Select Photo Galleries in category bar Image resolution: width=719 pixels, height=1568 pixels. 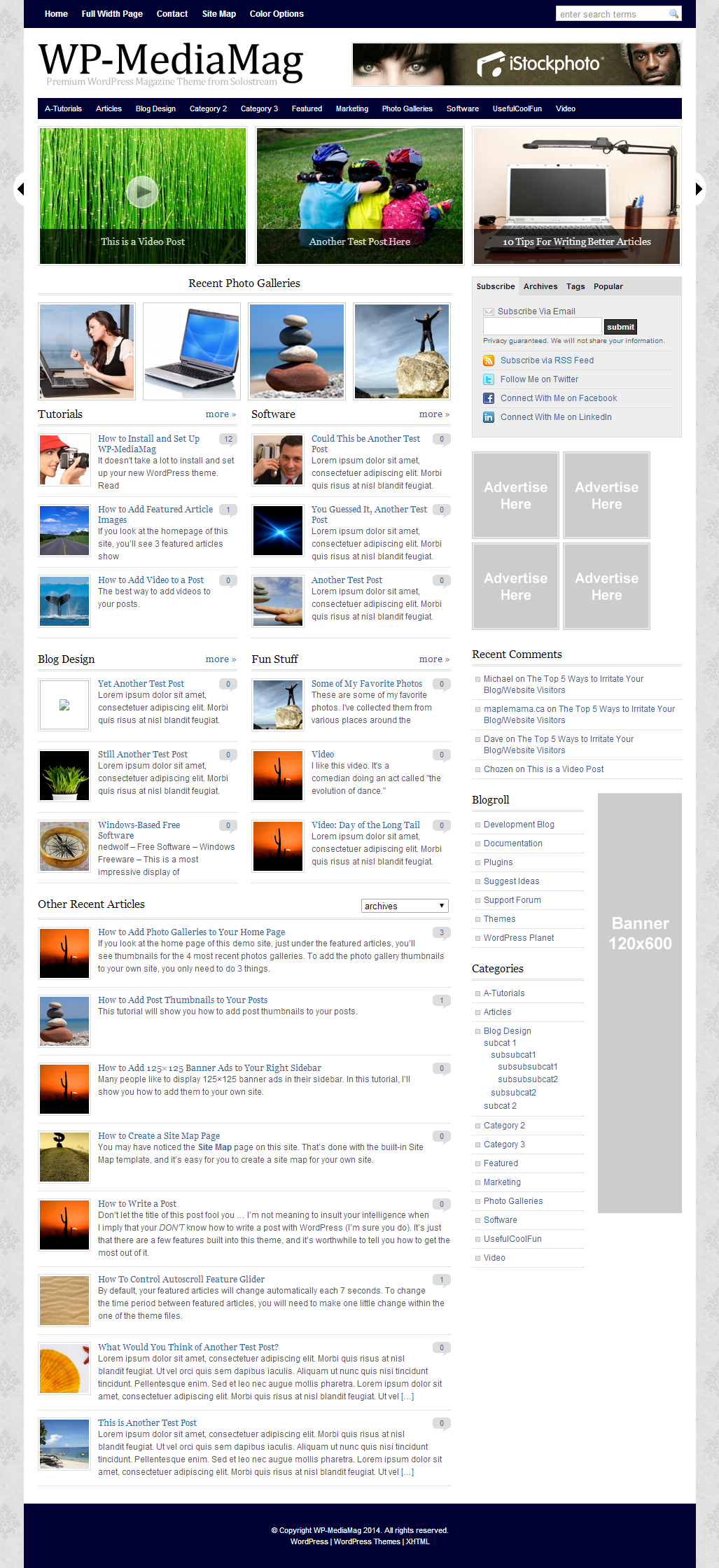pos(407,108)
